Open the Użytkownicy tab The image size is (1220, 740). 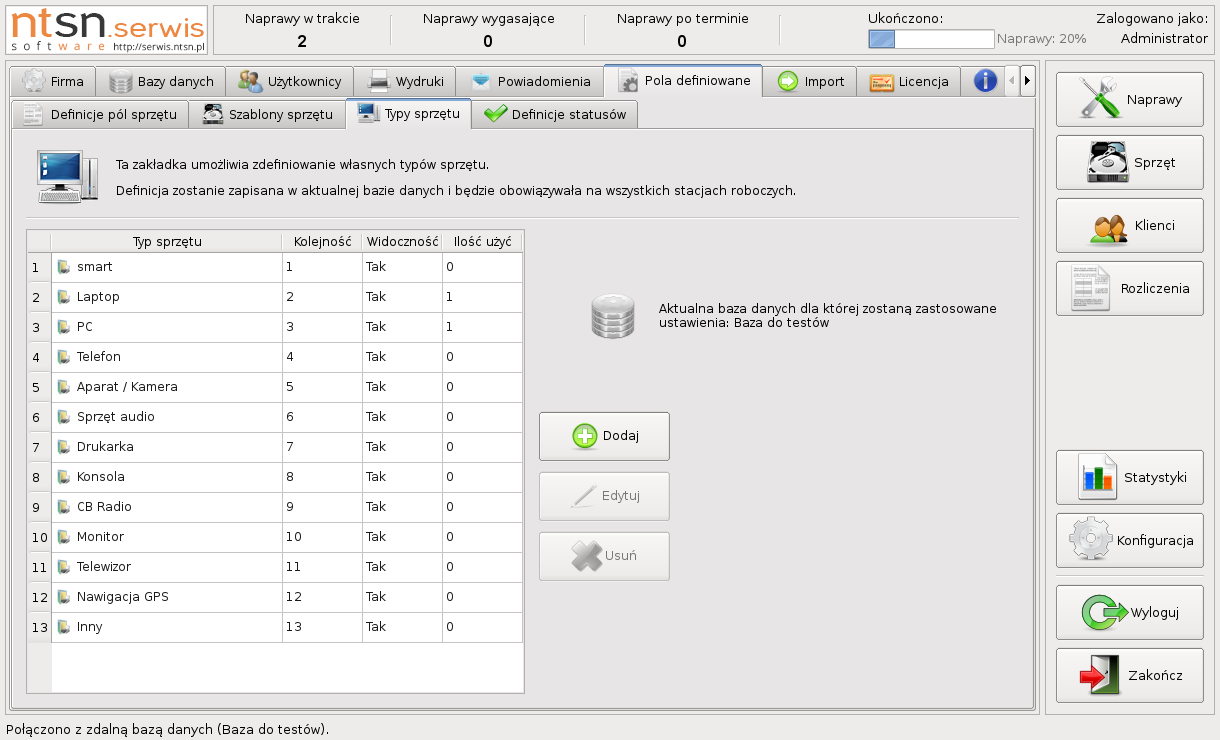tap(290, 81)
